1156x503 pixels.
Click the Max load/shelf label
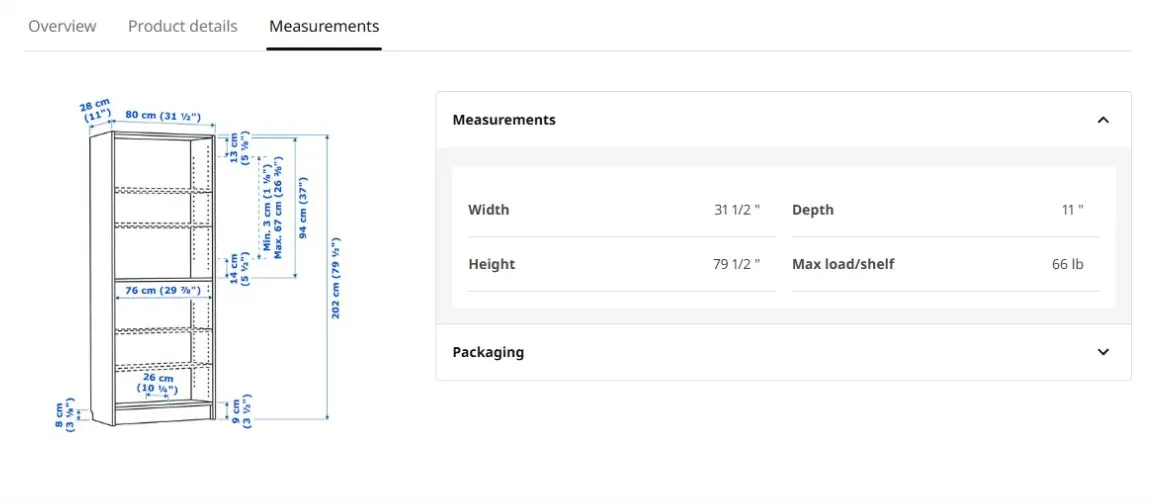tap(843, 264)
